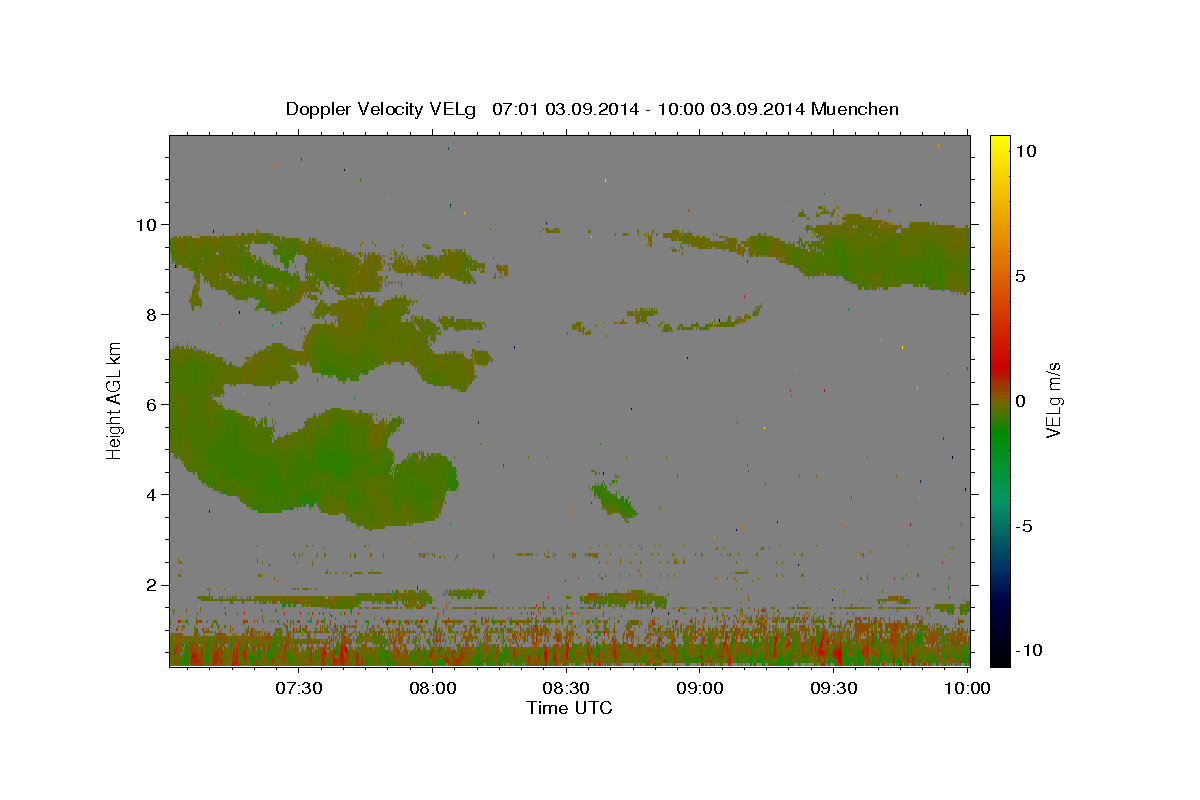Click the 'VELg m/s' colorbar label
The height and width of the screenshot is (800, 1200).
coord(1053,400)
